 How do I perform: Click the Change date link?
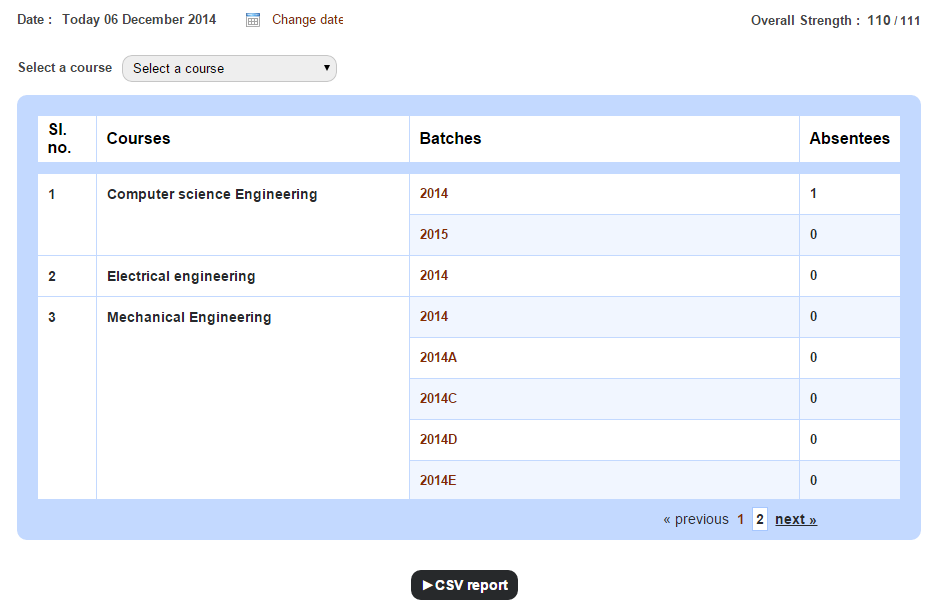pos(304,18)
